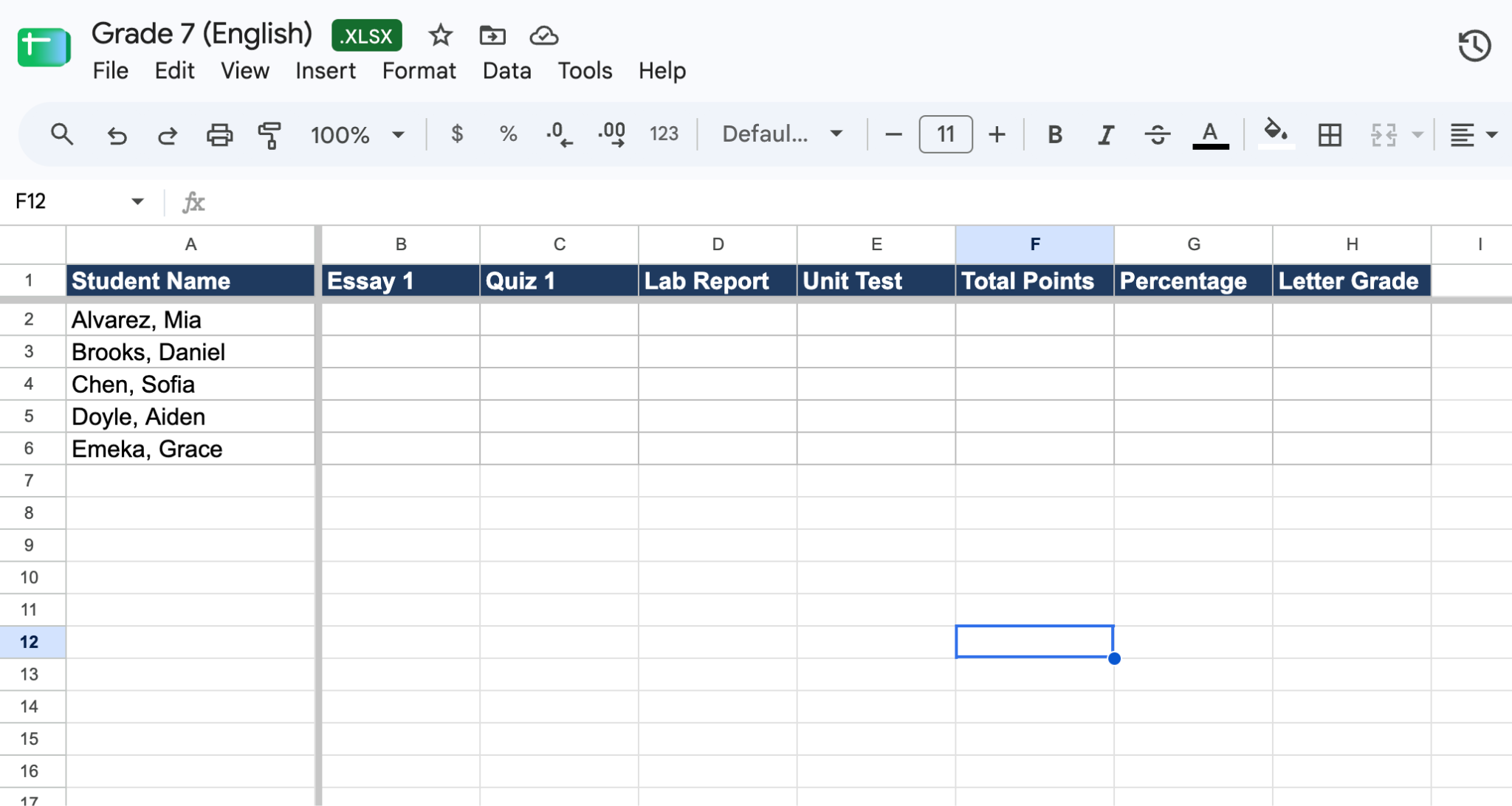Click the move to folder icon

(492, 35)
